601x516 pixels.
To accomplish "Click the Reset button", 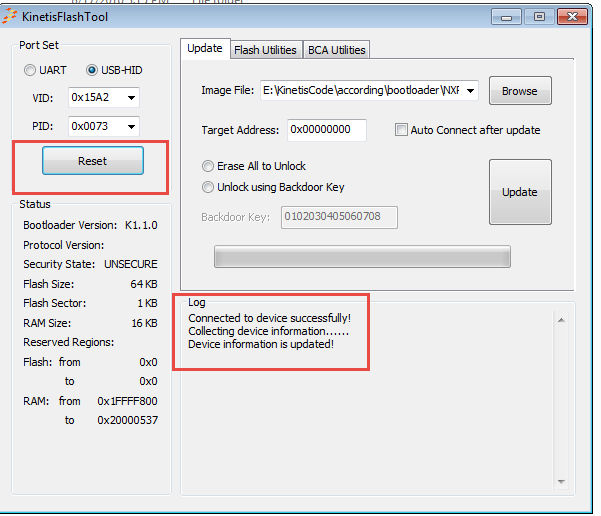I will click(x=93, y=161).
